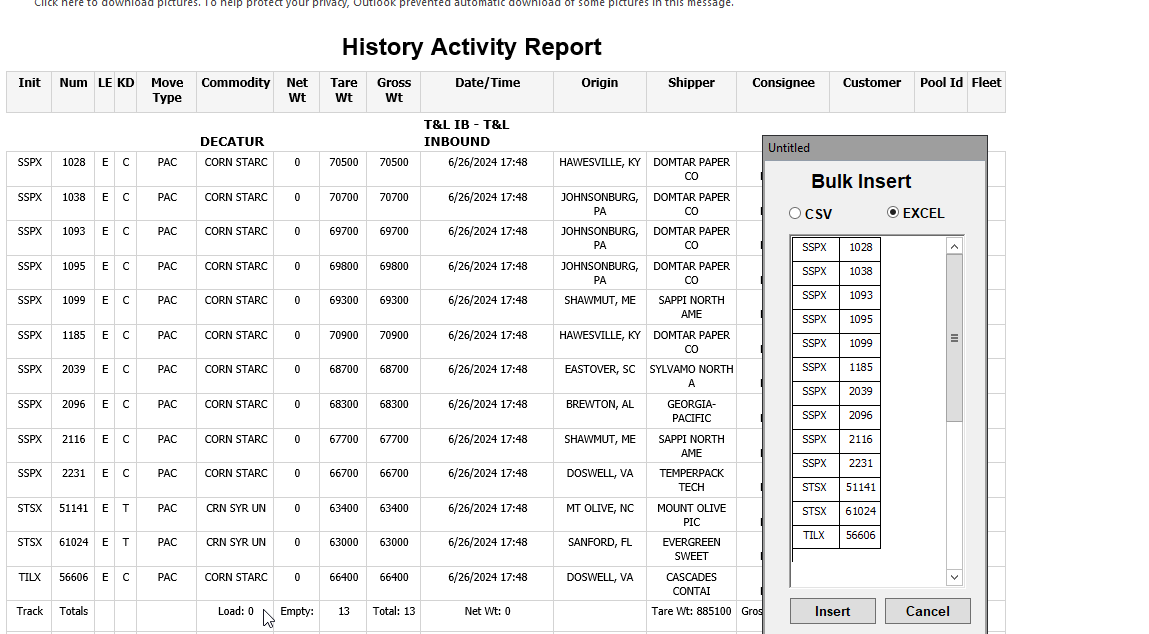The image size is (1149, 634).
Task: Click 51141 cell in Bulk Insert list
Action: coord(860,487)
